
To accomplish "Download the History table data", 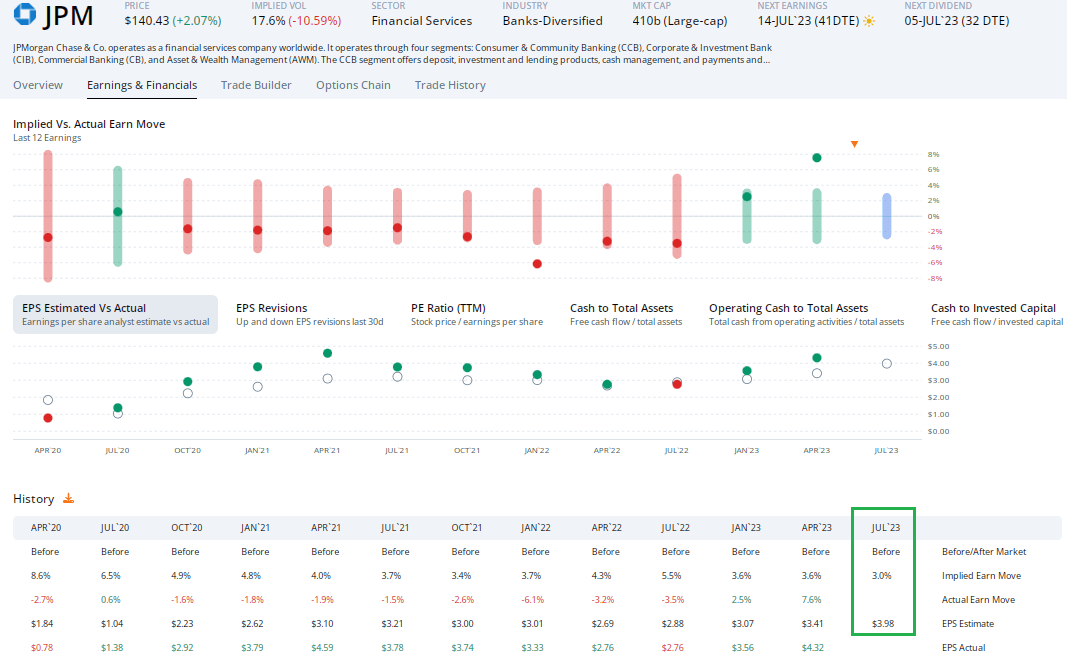I will pos(69,498).
